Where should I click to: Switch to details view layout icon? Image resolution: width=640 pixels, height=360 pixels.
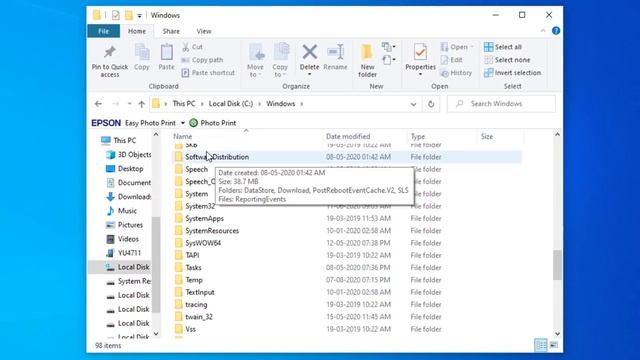point(541,345)
